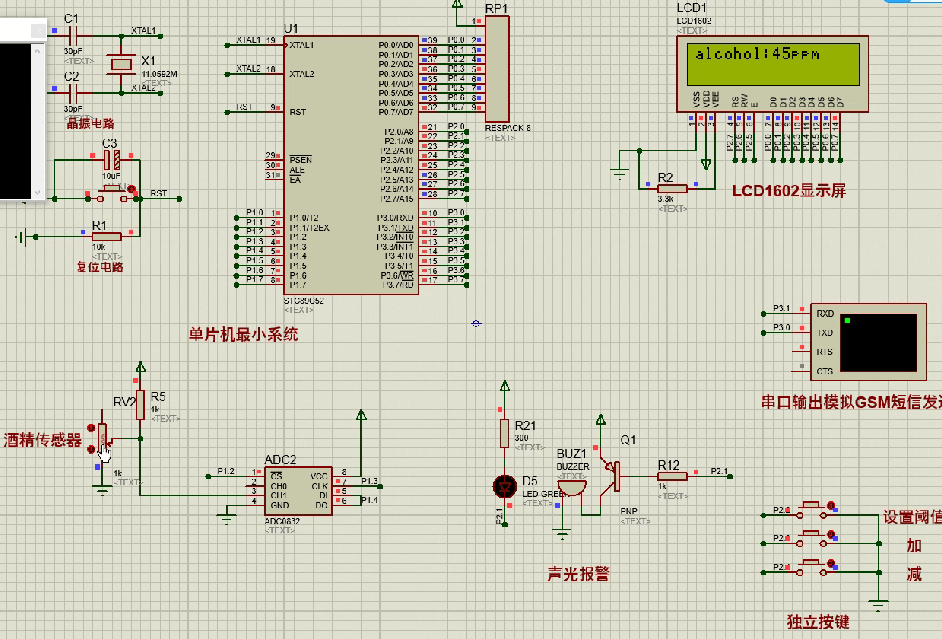This screenshot has height=639, width=942.
Task: Click the 单片机最小系统 text label
Action: point(243,335)
